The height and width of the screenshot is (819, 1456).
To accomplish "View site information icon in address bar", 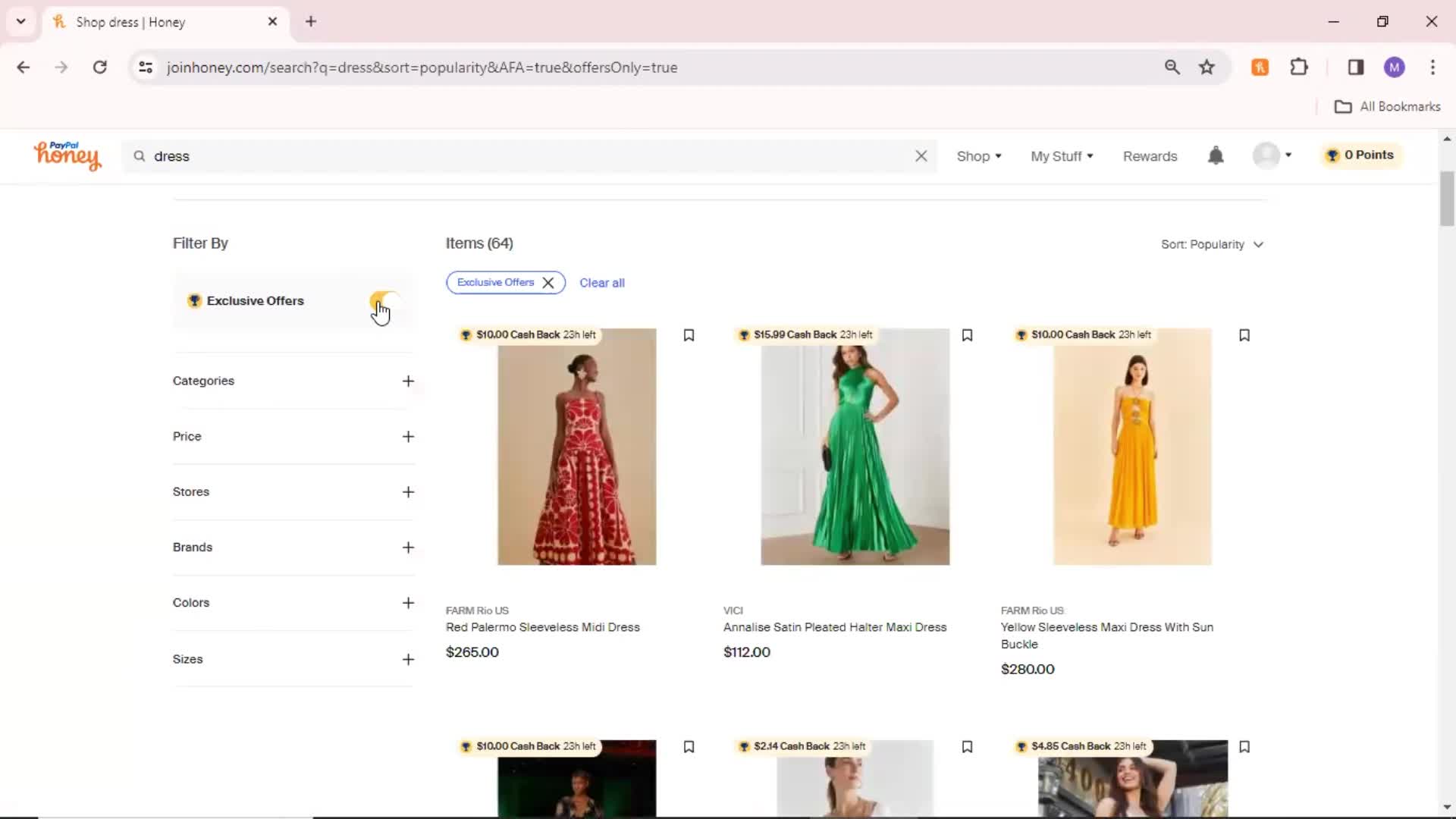I will coord(146,67).
